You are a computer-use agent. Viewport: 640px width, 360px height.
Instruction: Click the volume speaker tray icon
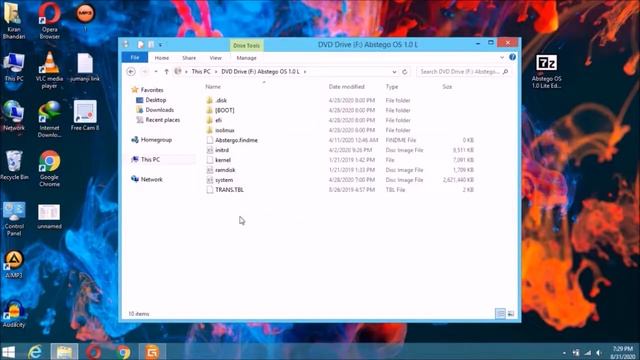[x=598, y=353]
